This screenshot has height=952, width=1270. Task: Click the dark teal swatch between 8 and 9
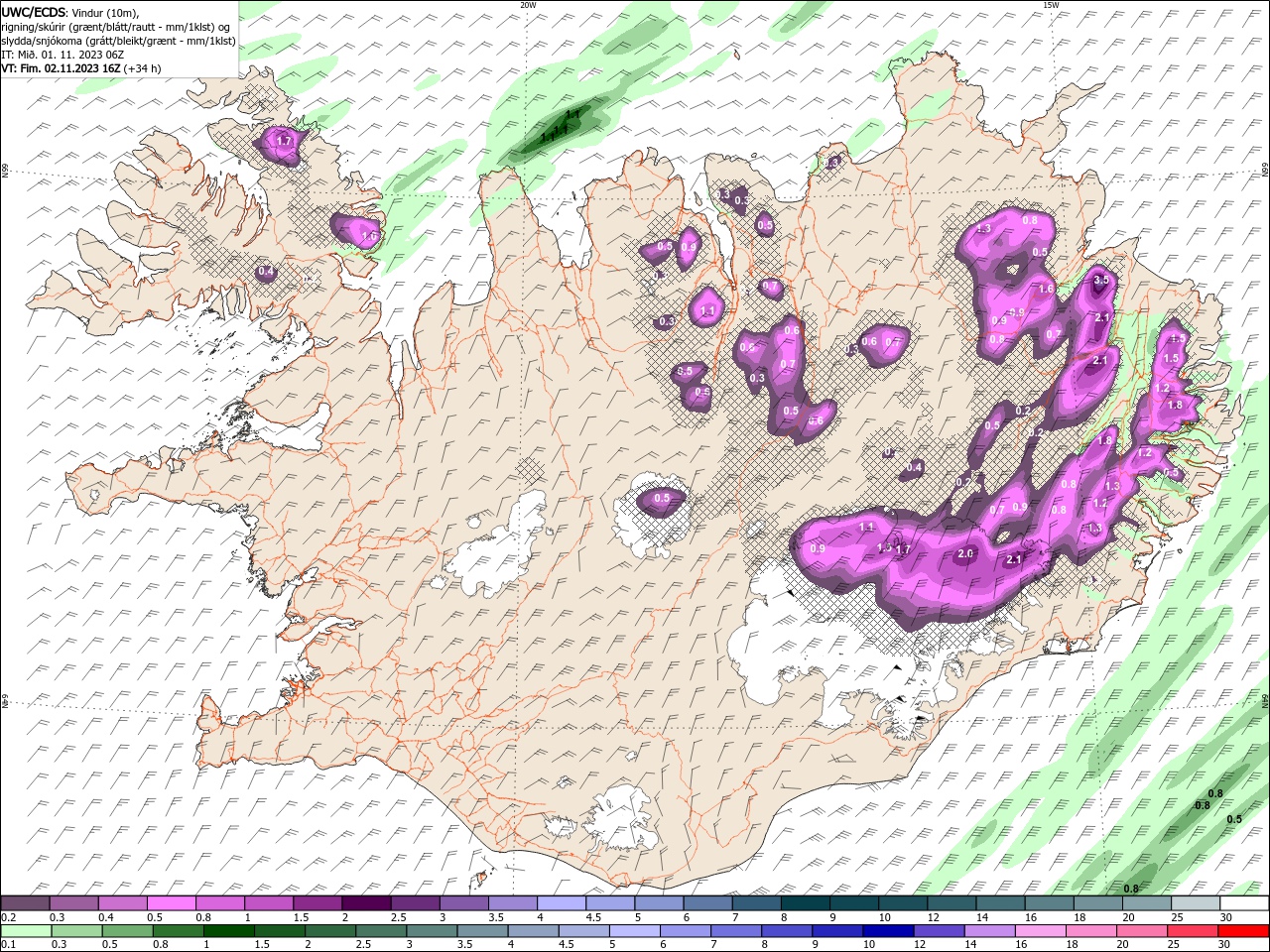point(806,903)
